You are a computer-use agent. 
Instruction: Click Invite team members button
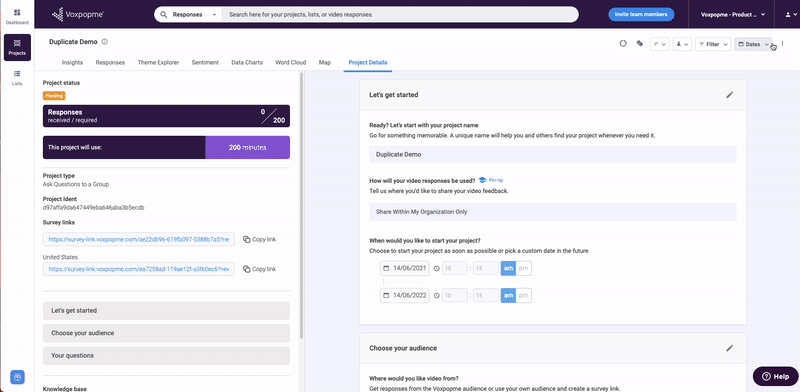[641, 15]
